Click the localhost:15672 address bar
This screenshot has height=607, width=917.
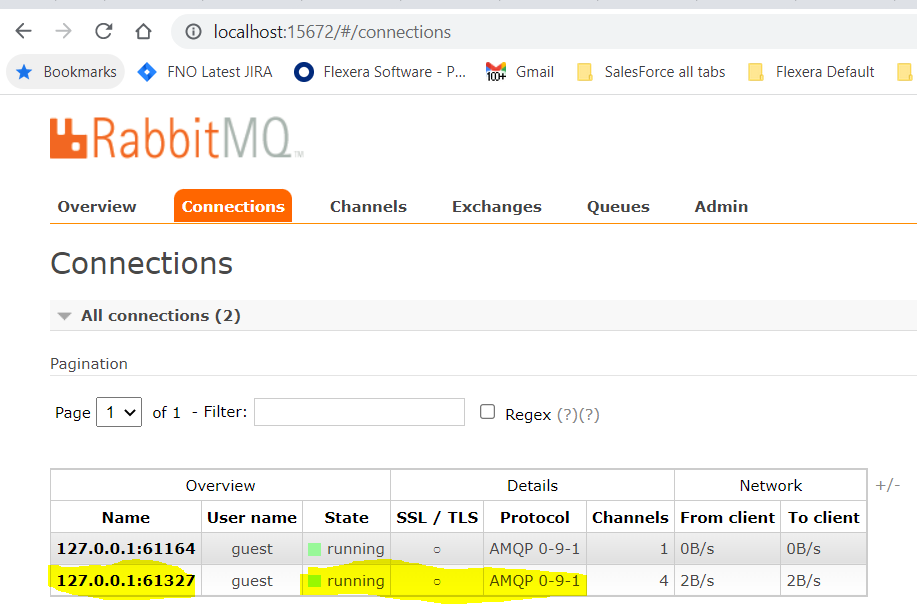544,32
